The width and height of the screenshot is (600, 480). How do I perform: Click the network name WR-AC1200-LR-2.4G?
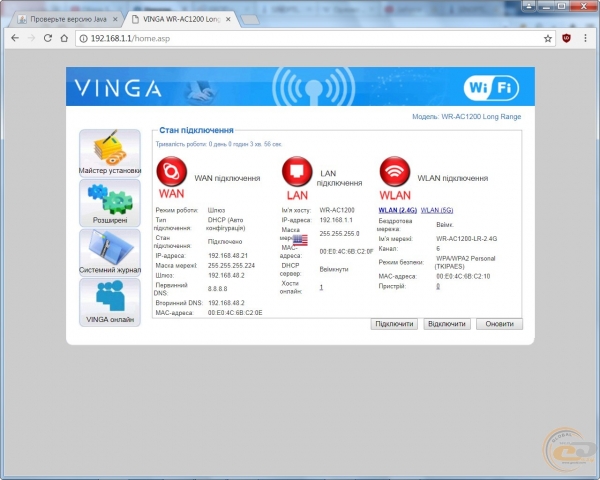(466, 238)
